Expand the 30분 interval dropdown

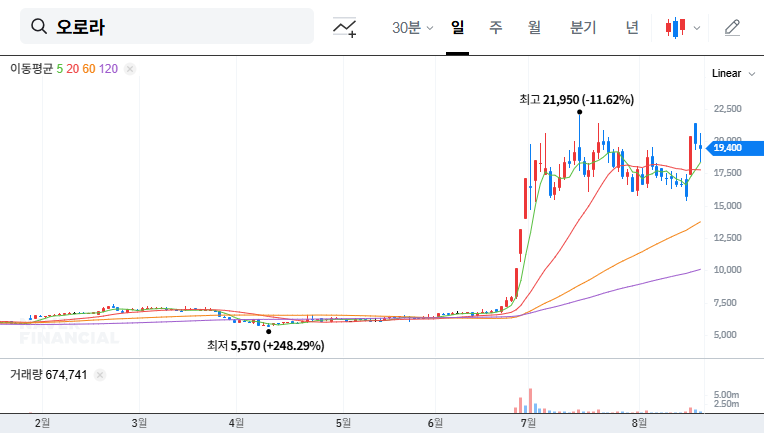tap(412, 28)
